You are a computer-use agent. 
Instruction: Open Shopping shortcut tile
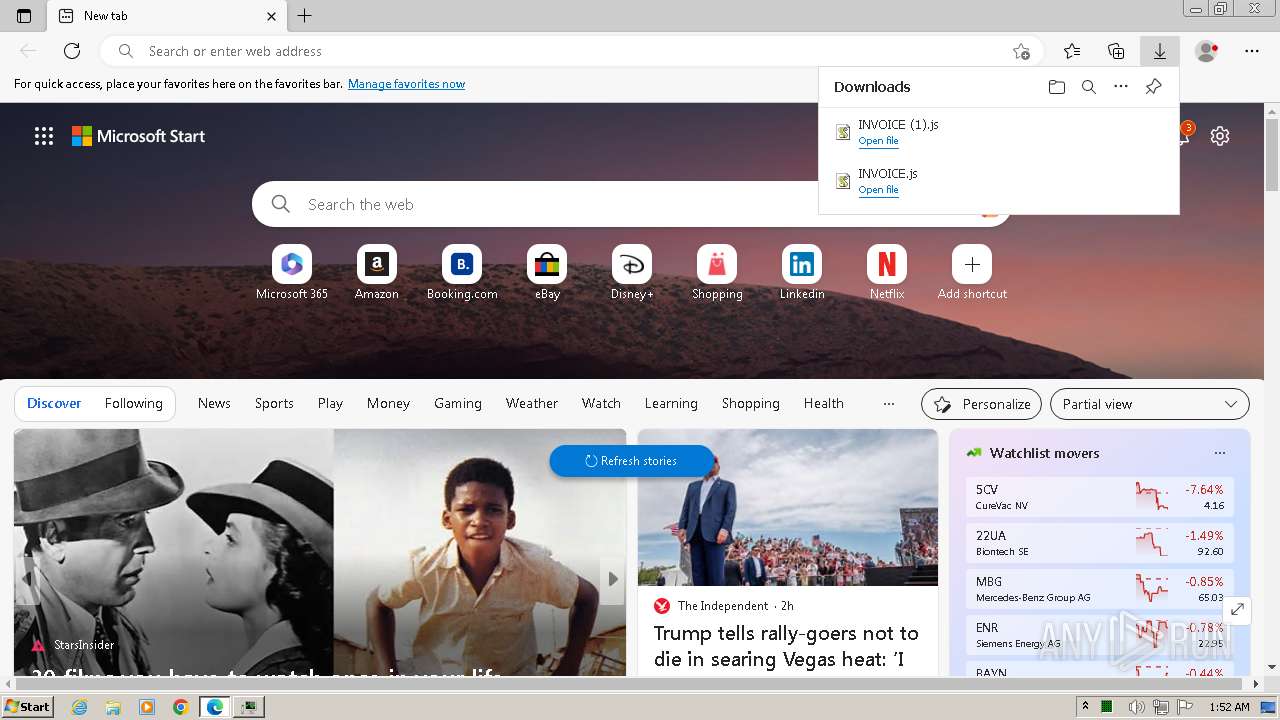[717, 272]
